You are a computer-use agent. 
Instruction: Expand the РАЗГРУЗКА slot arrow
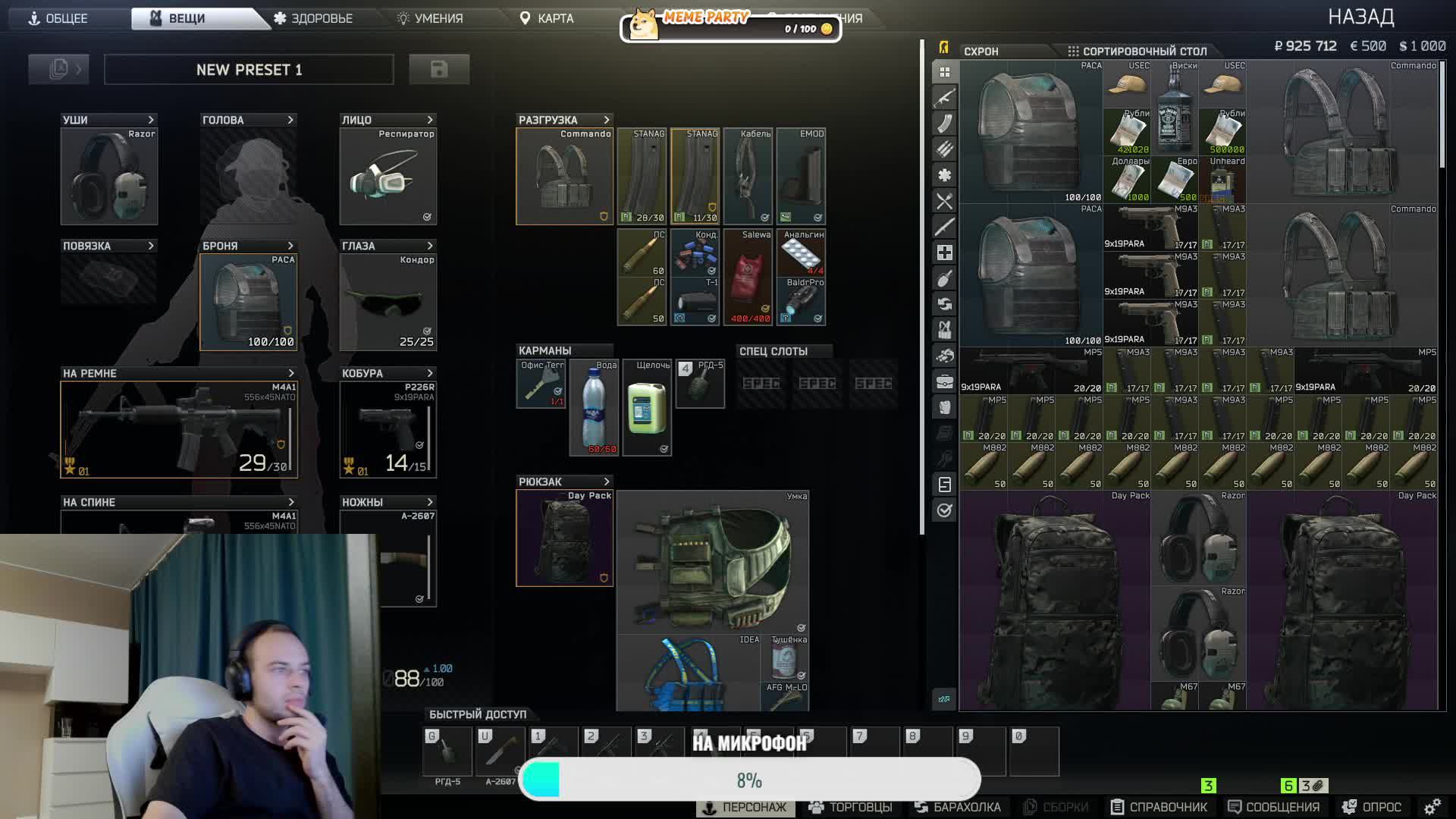click(606, 120)
